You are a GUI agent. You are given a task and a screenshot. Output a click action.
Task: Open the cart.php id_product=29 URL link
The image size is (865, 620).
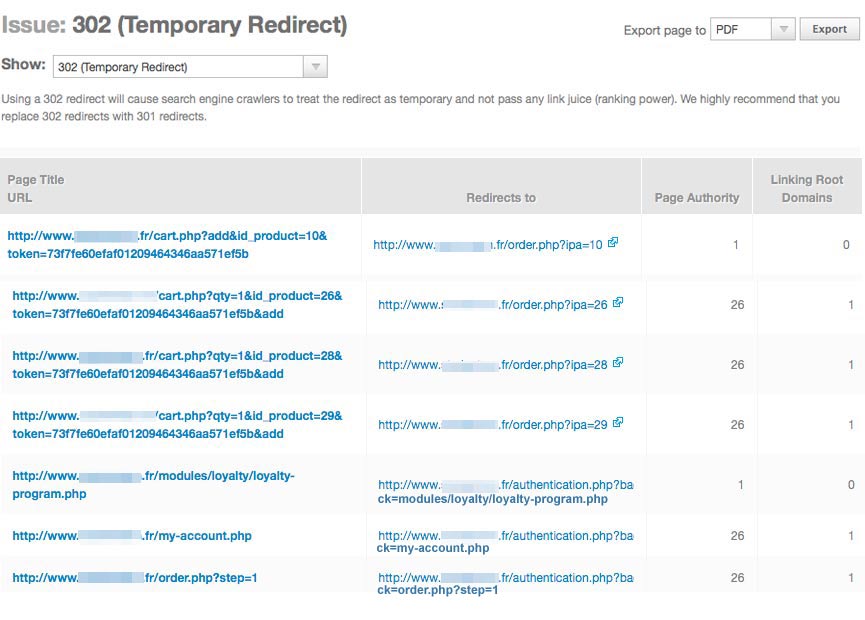point(177,425)
